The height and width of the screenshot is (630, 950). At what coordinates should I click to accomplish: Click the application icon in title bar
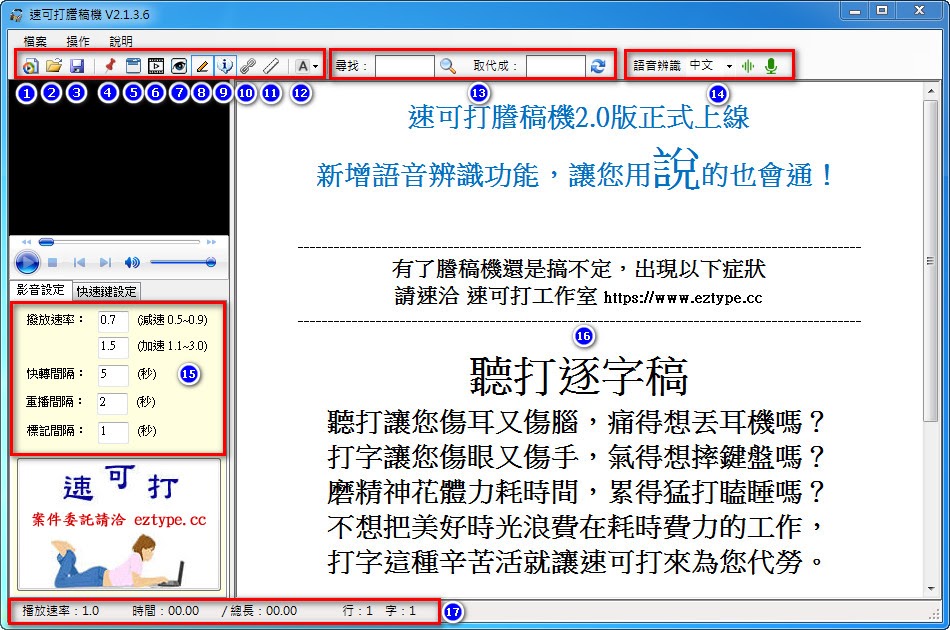(17, 15)
